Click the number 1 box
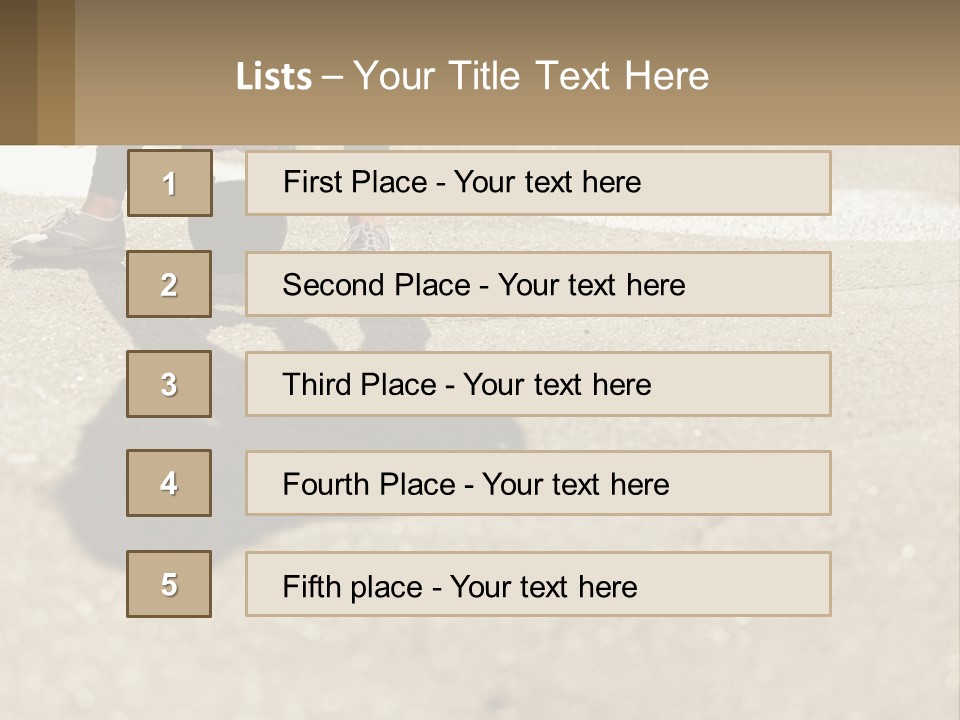Image resolution: width=960 pixels, height=720 pixels. click(x=169, y=183)
